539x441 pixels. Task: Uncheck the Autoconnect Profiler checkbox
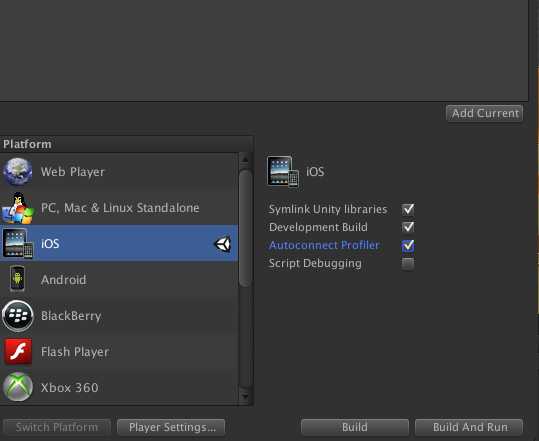coord(408,245)
